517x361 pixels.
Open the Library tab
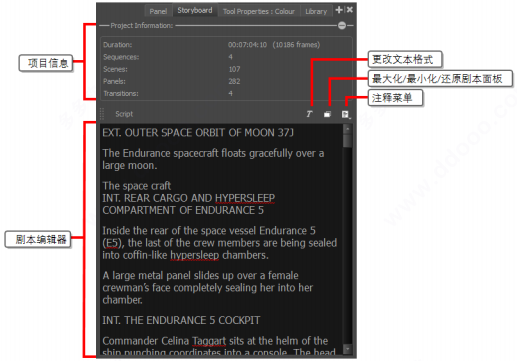tap(316, 11)
